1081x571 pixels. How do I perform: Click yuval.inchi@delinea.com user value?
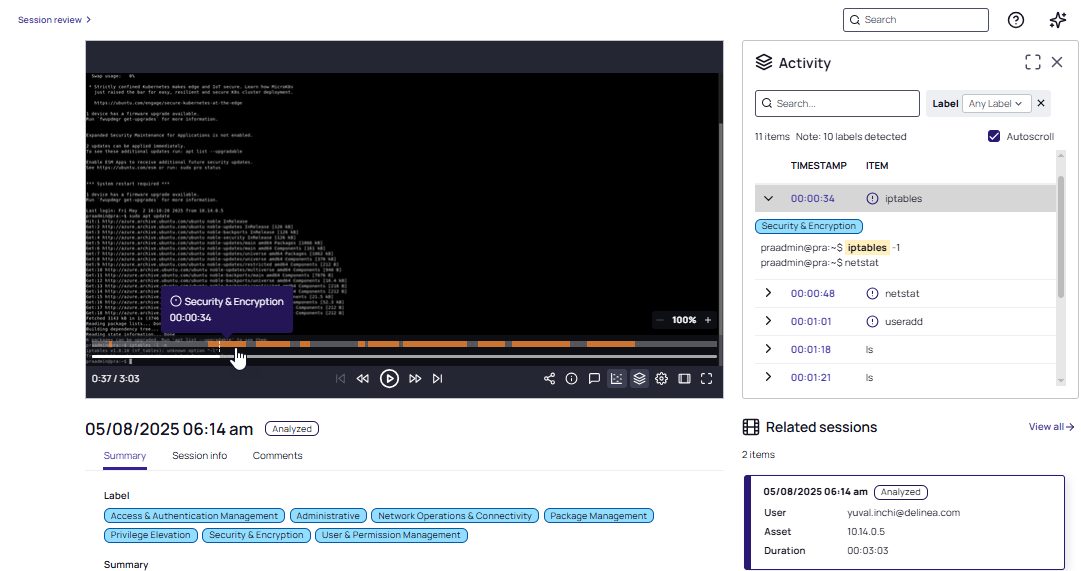click(903, 513)
